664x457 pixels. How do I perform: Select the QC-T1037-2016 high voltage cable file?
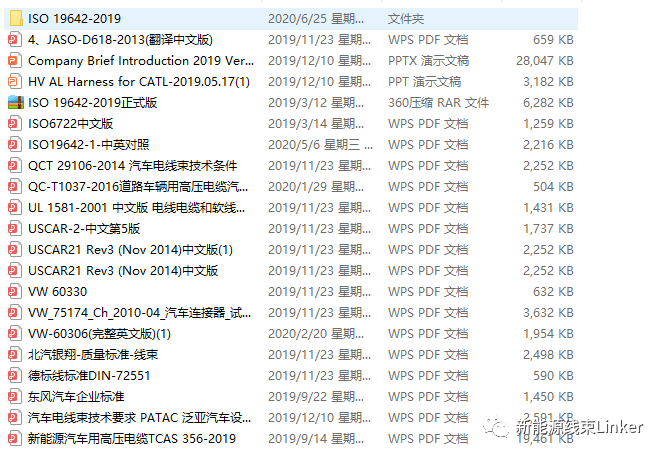point(132,186)
